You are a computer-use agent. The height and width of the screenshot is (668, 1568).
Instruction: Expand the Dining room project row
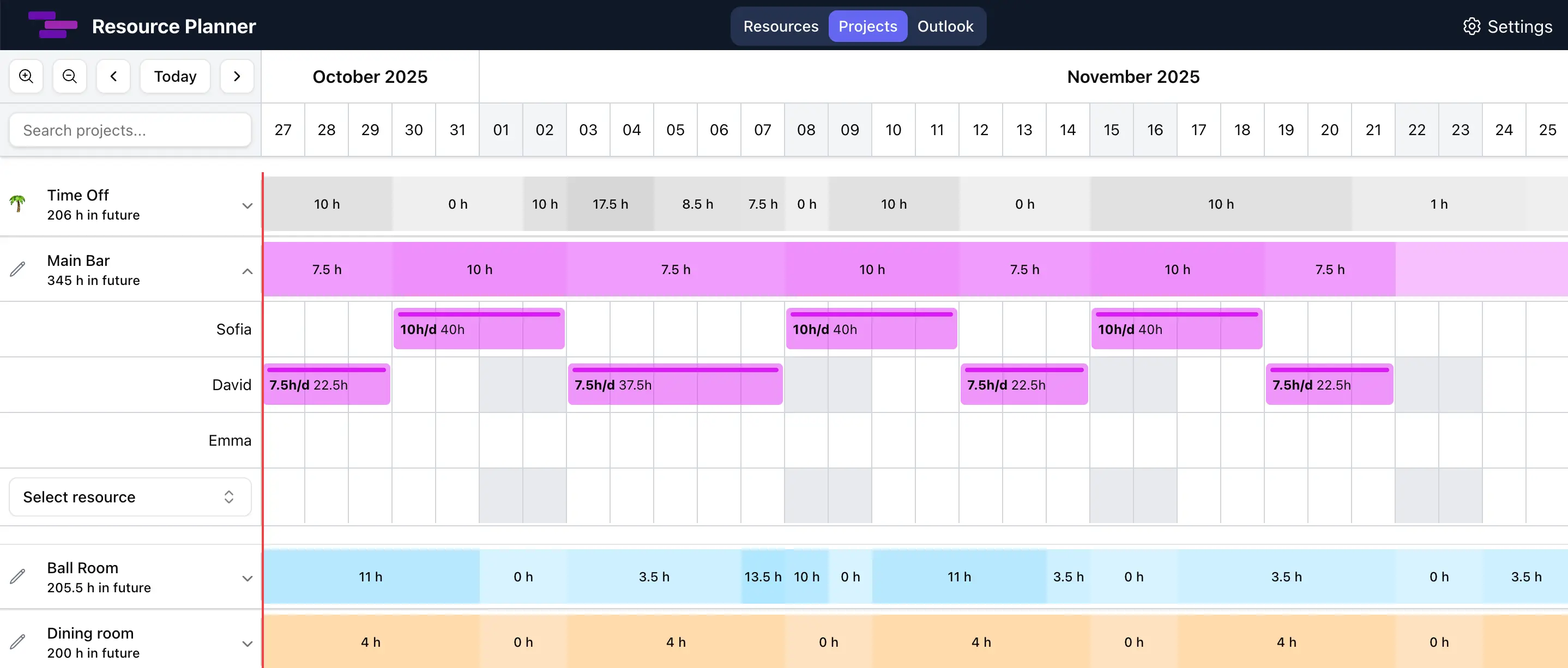pos(247,643)
